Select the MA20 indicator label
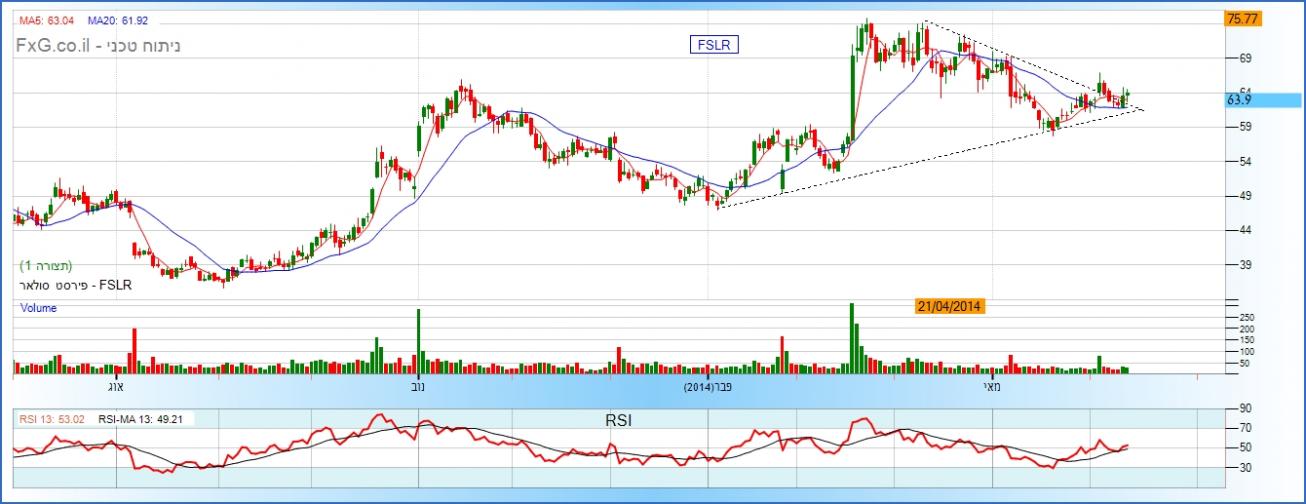The height and width of the screenshot is (504, 1306). click(x=116, y=19)
